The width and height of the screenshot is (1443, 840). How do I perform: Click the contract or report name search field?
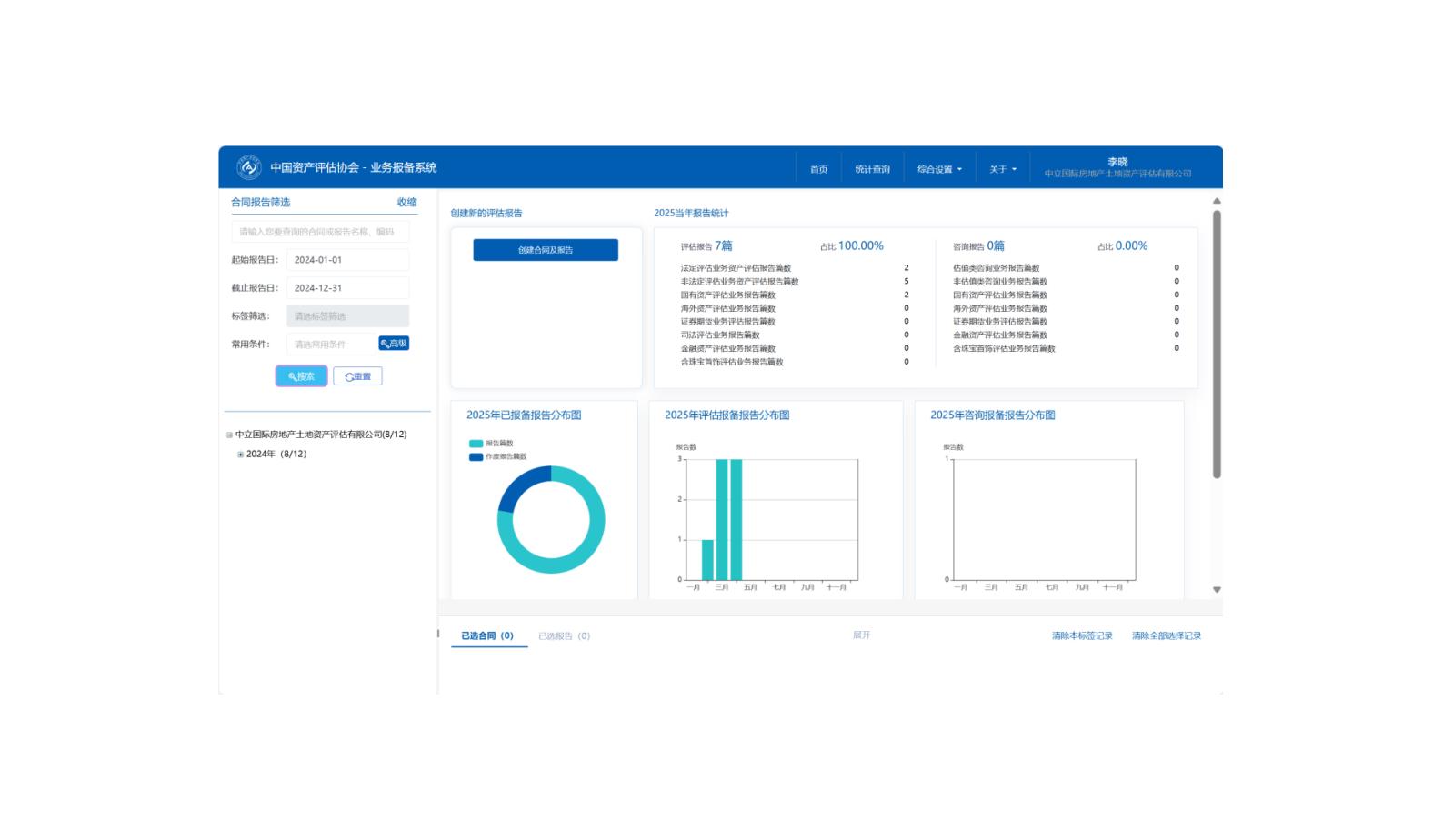coord(320,232)
